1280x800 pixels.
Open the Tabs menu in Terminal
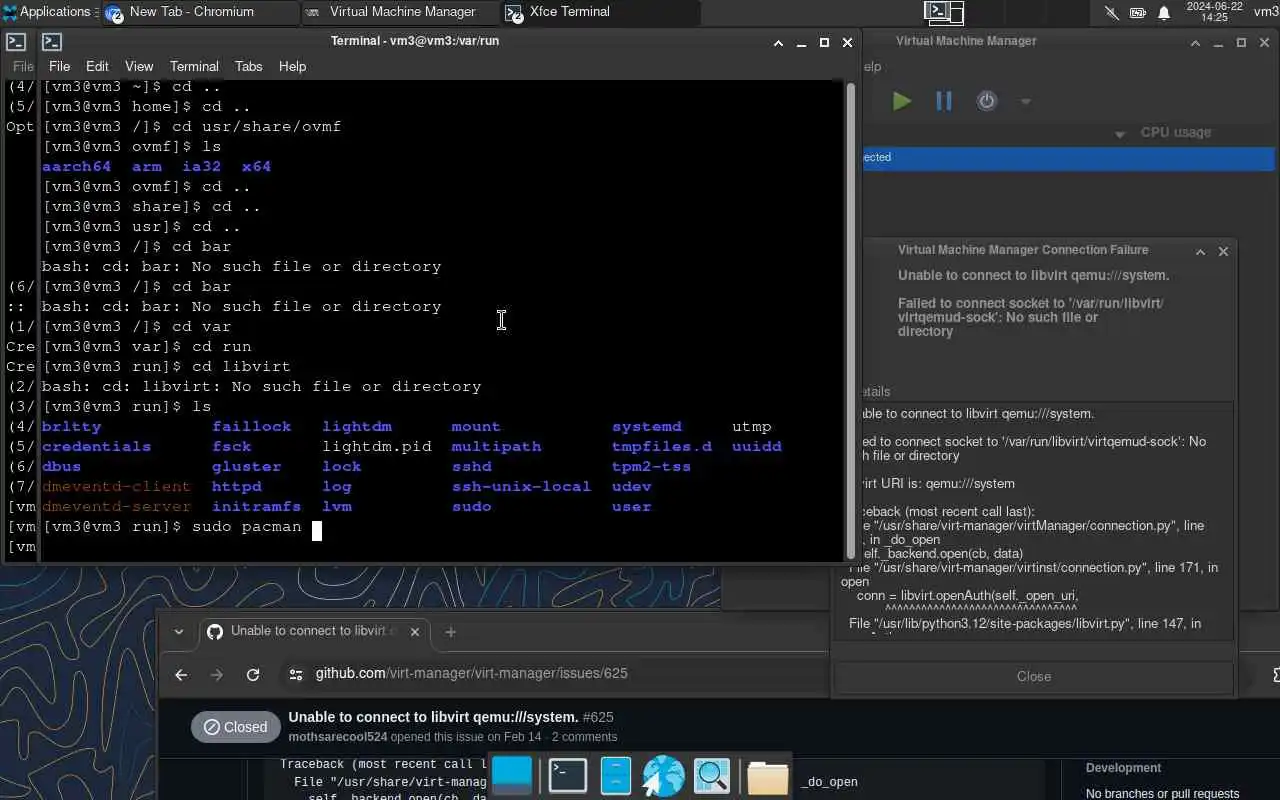[248, 66]
